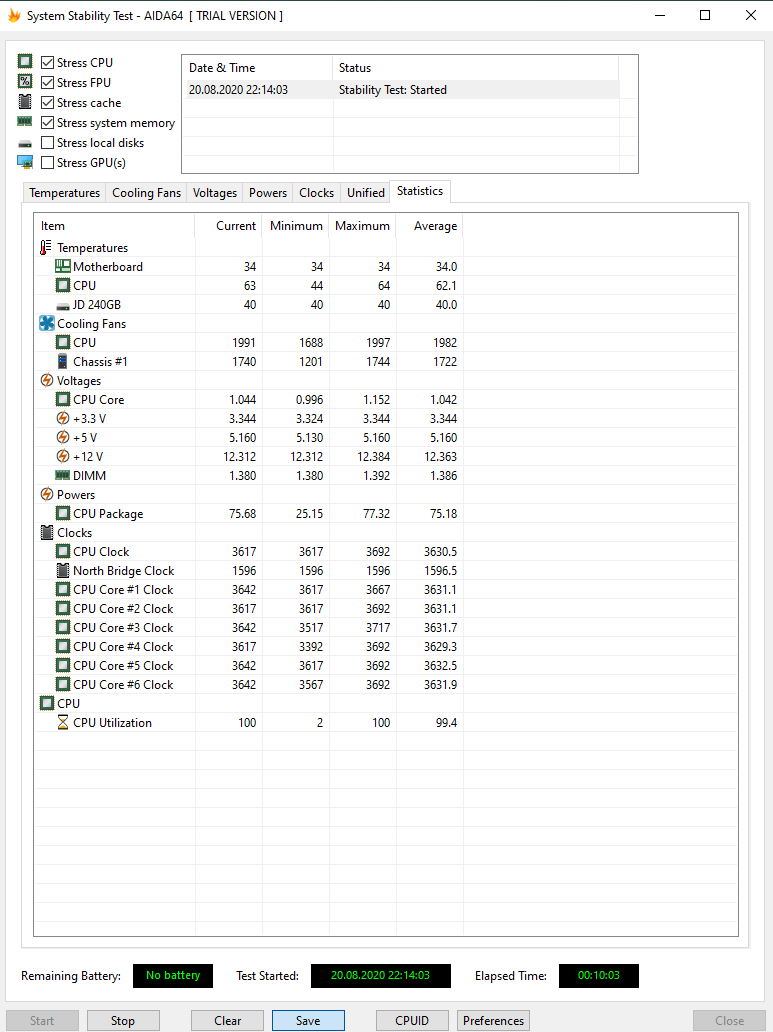Screen dimensions: 773x1032
Task: Click the CPU Core #3 Clock icon
Action: (x=63, y=627)
